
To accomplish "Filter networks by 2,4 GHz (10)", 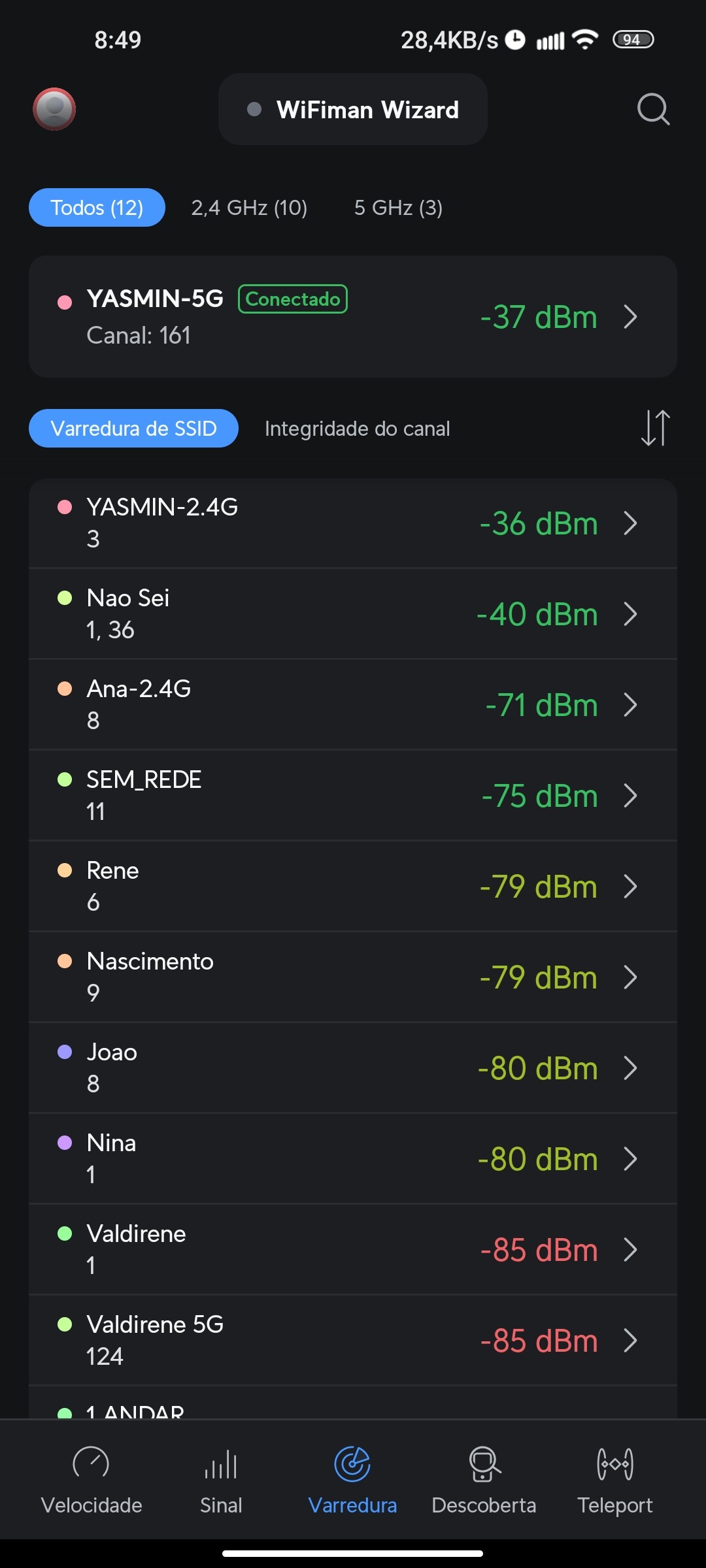I will [x=249, y=208].
